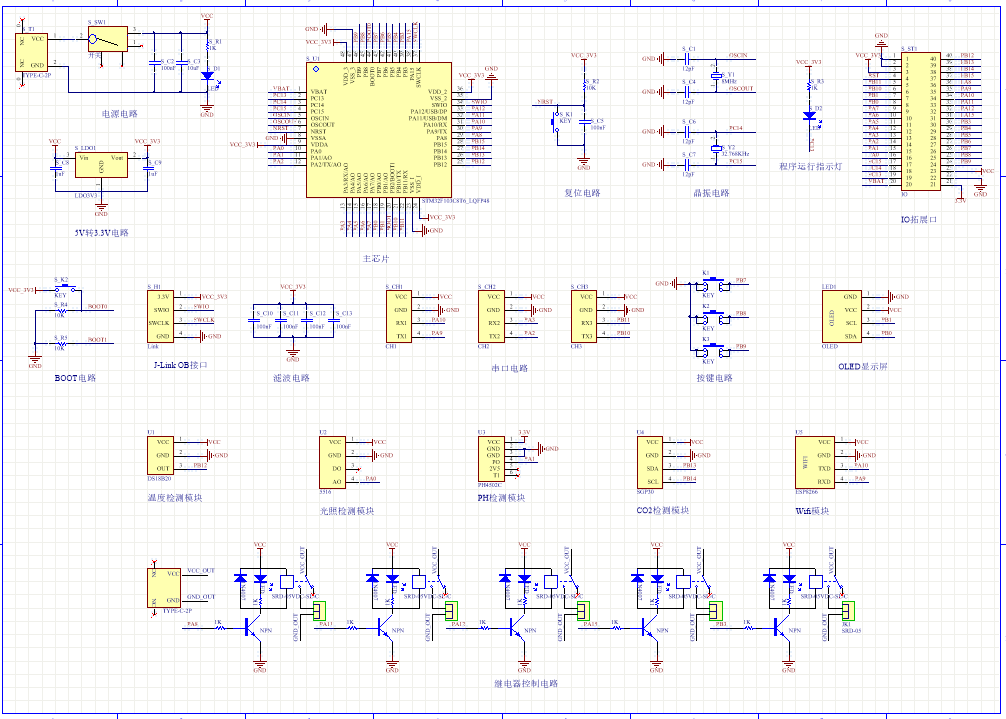Select the U1 DS18B20 temperature sensor block

point(160,455)
